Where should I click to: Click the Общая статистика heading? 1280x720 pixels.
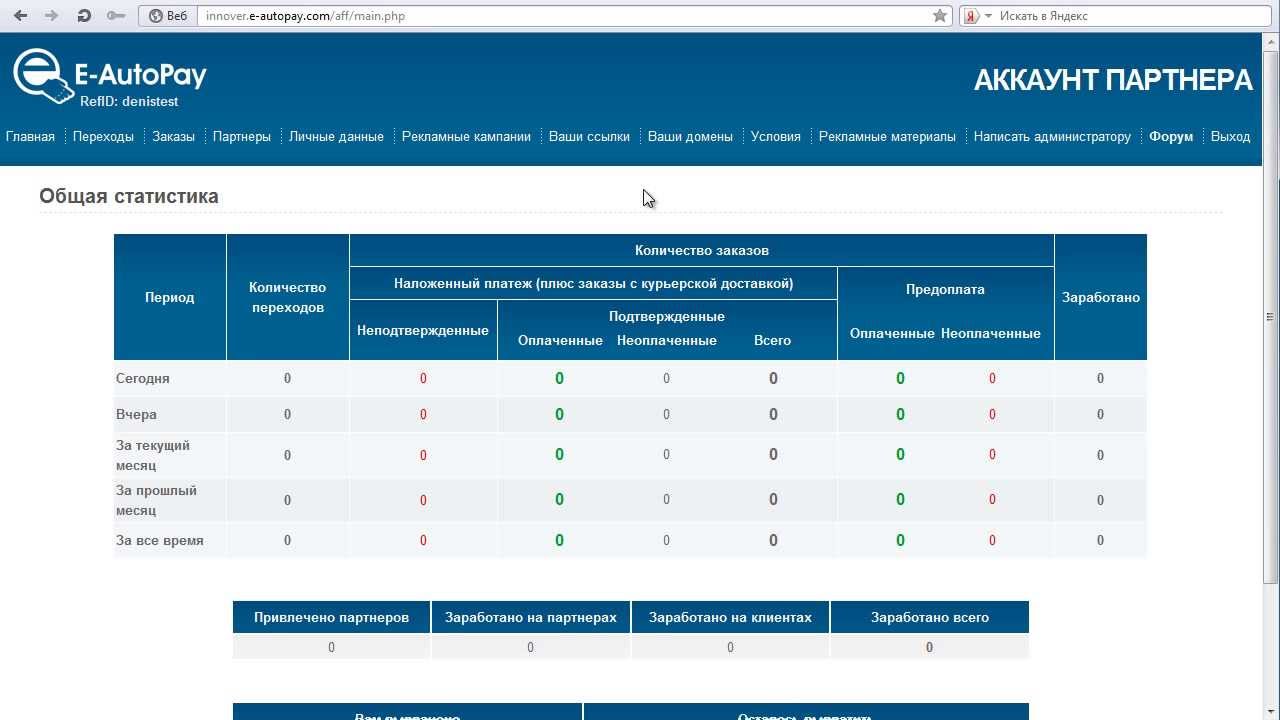129,196
